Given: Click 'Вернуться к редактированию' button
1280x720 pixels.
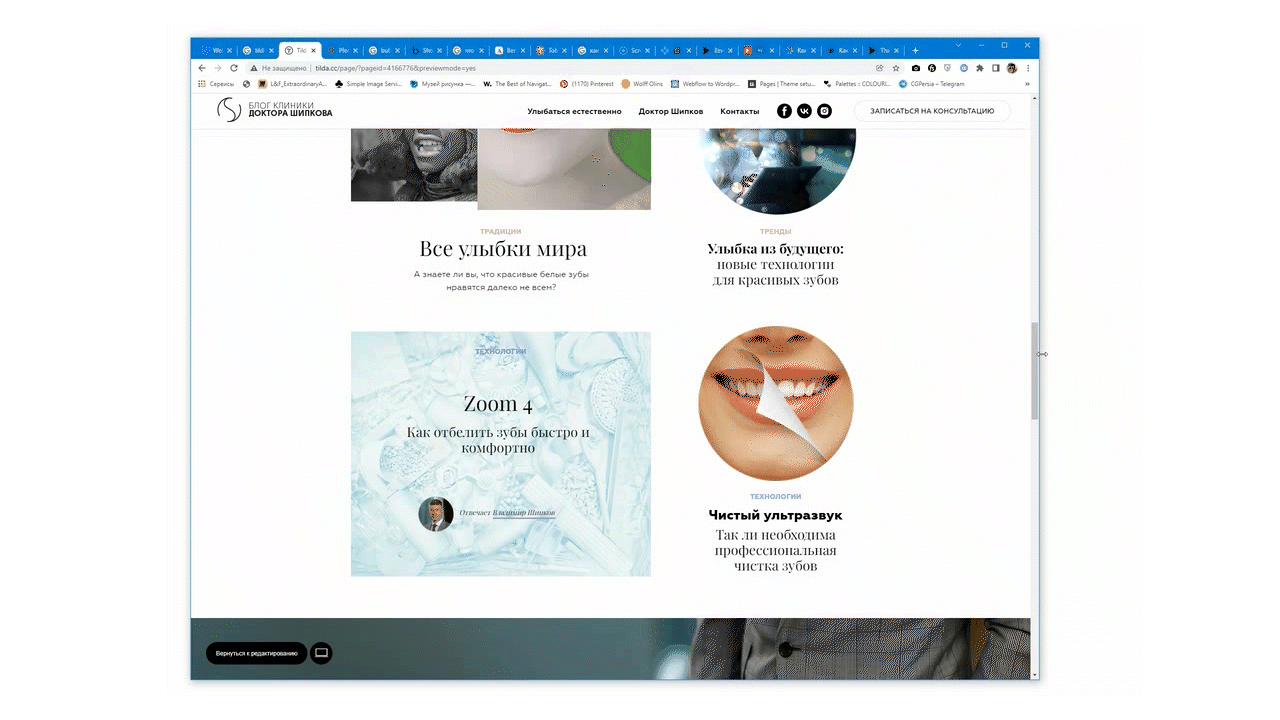Looking at the screenshot, I should (257, 653).
